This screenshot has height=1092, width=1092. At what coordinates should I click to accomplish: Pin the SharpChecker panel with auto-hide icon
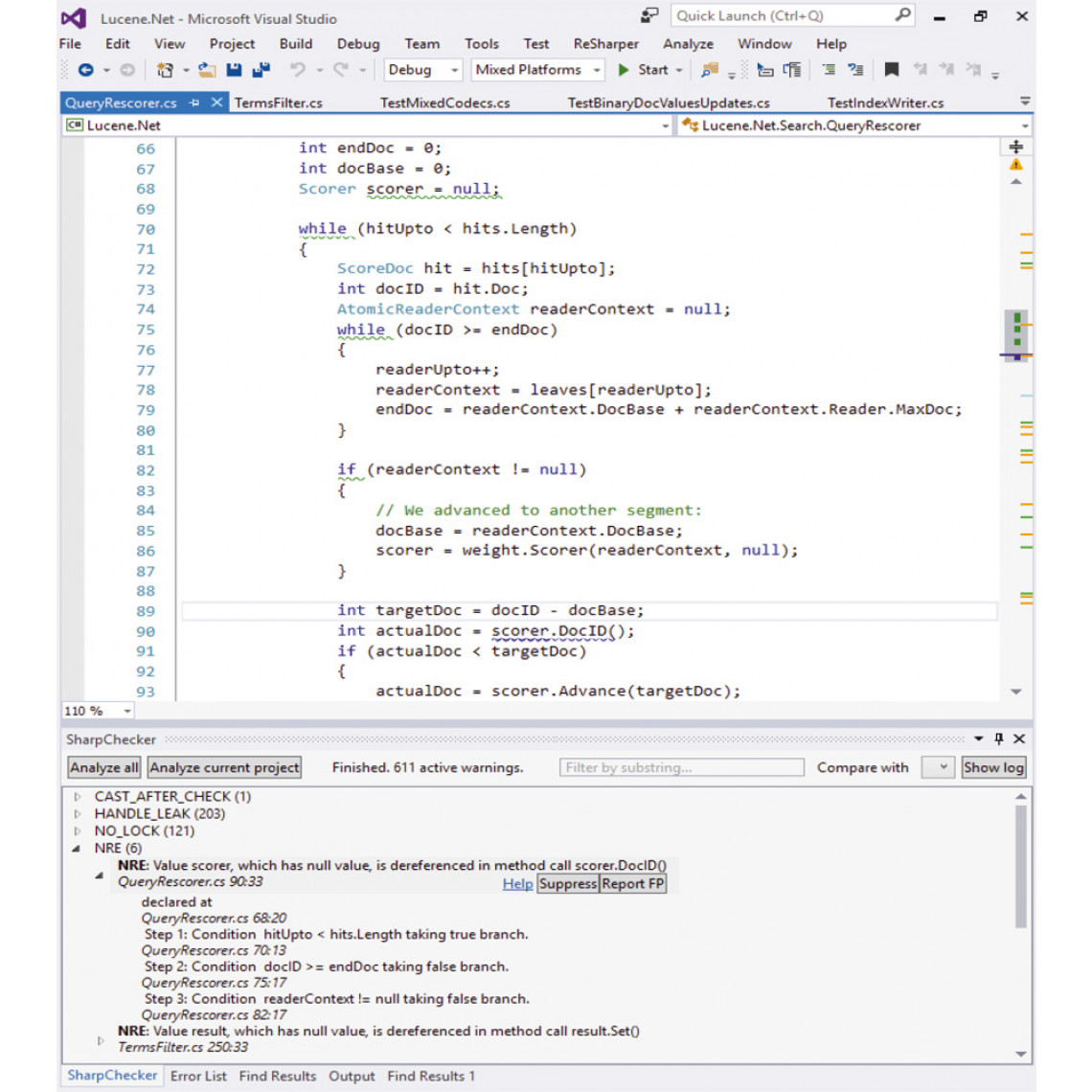coord(999,739)
